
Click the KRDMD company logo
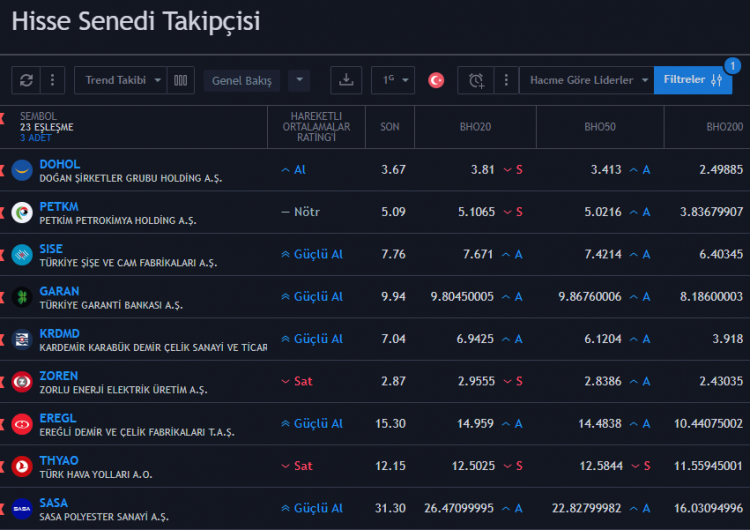pos(22,340)
